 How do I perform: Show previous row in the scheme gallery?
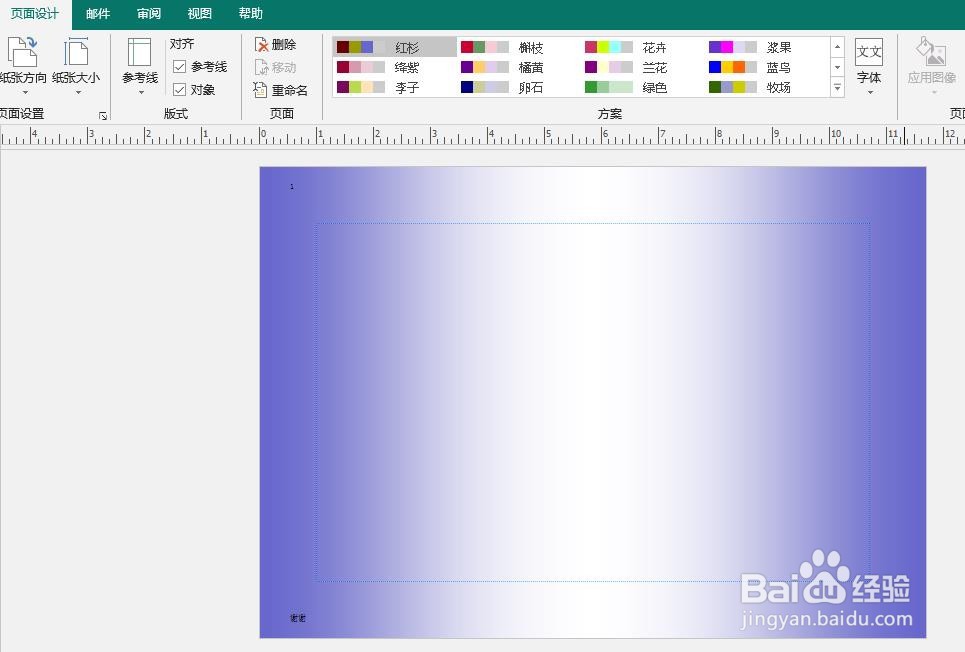(x=837, y=47)
